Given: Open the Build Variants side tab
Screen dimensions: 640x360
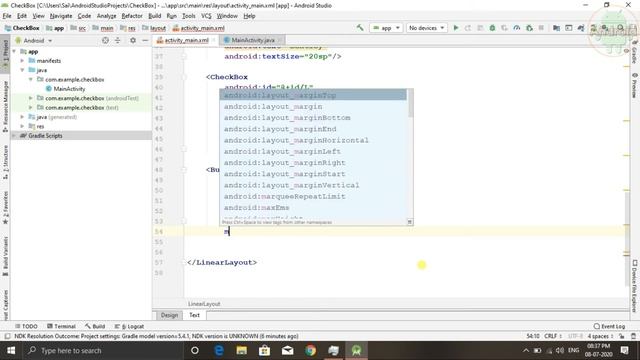Looking at the screenshot, I should point(5,256).
